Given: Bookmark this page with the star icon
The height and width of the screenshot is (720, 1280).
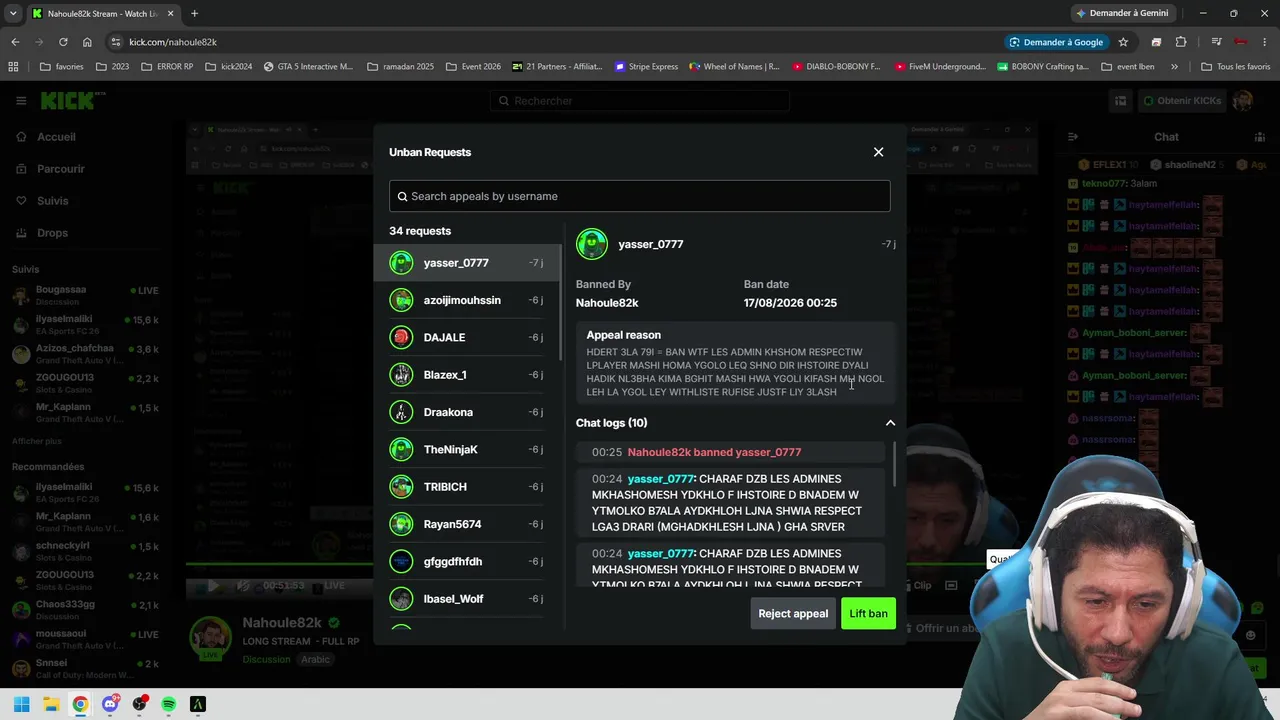Looking at the screenshot, I should point(1123,42).
